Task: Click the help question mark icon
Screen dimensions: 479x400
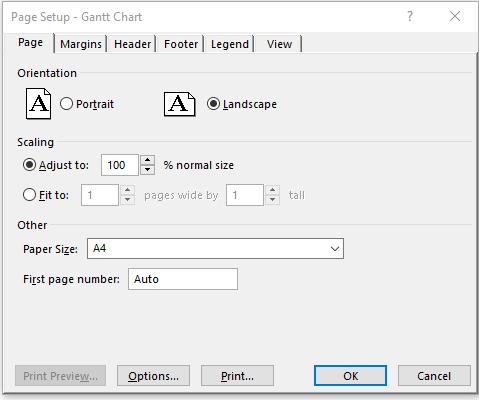Action: click(410, 16)
